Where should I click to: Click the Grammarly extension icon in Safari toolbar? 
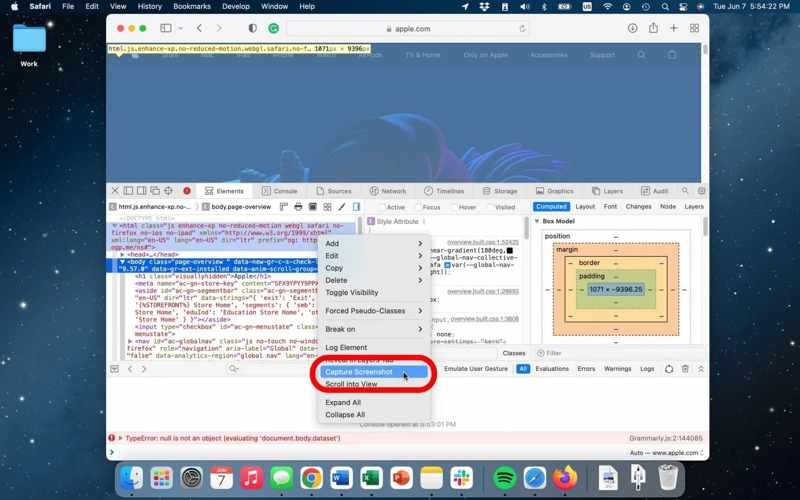[x=273, y=29]
